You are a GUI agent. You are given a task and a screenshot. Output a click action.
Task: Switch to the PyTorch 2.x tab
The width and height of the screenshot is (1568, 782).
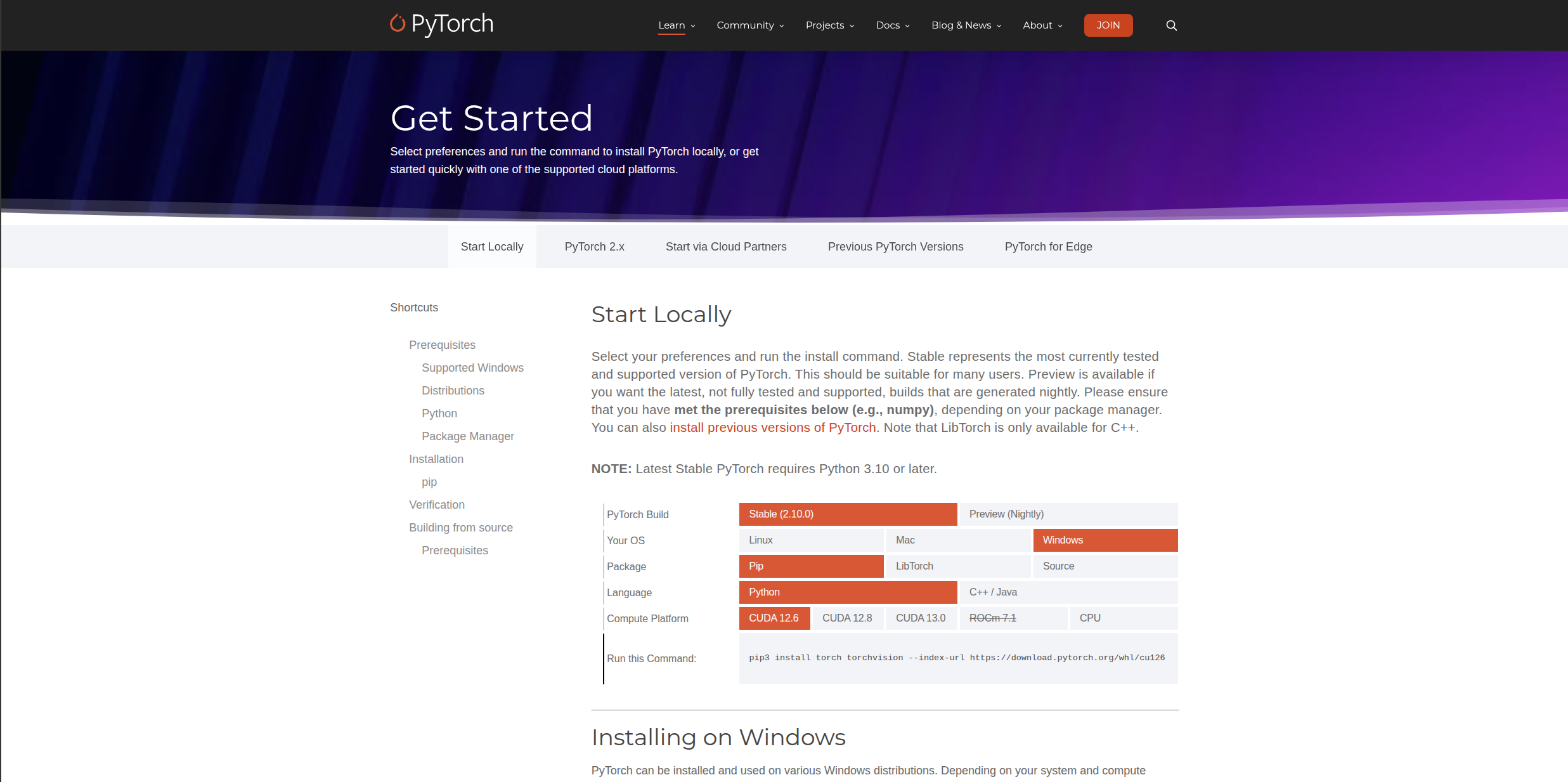[594, 247]
